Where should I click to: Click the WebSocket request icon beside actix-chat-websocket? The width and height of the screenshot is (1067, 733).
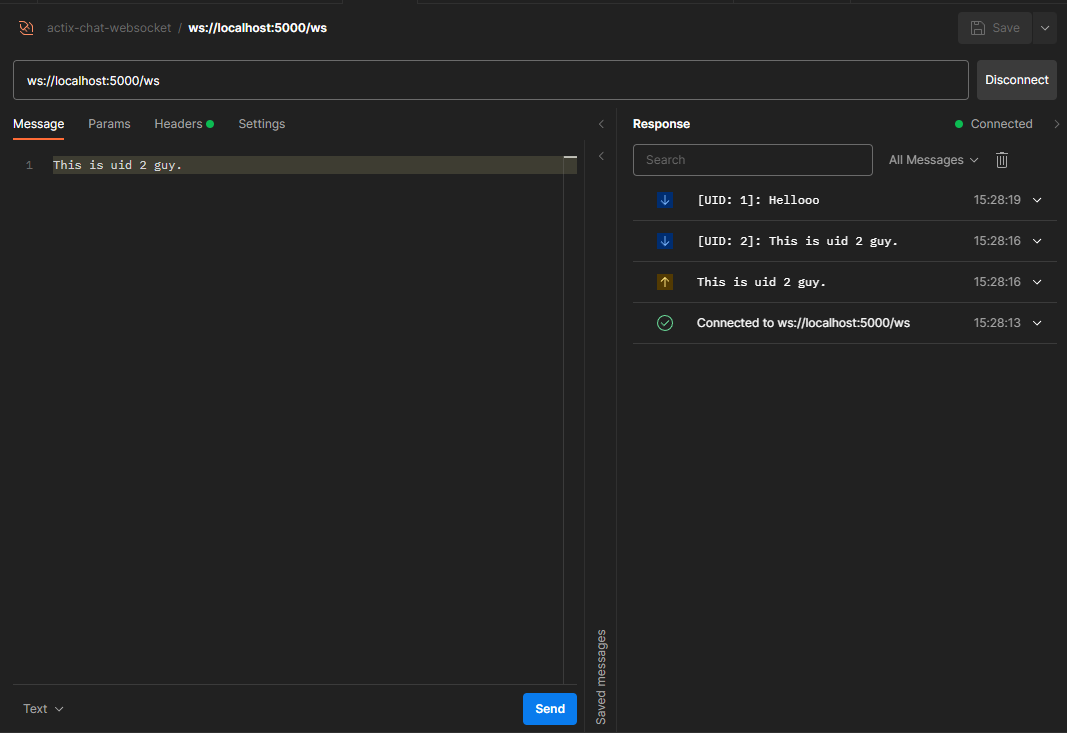(x=26, y=28)
